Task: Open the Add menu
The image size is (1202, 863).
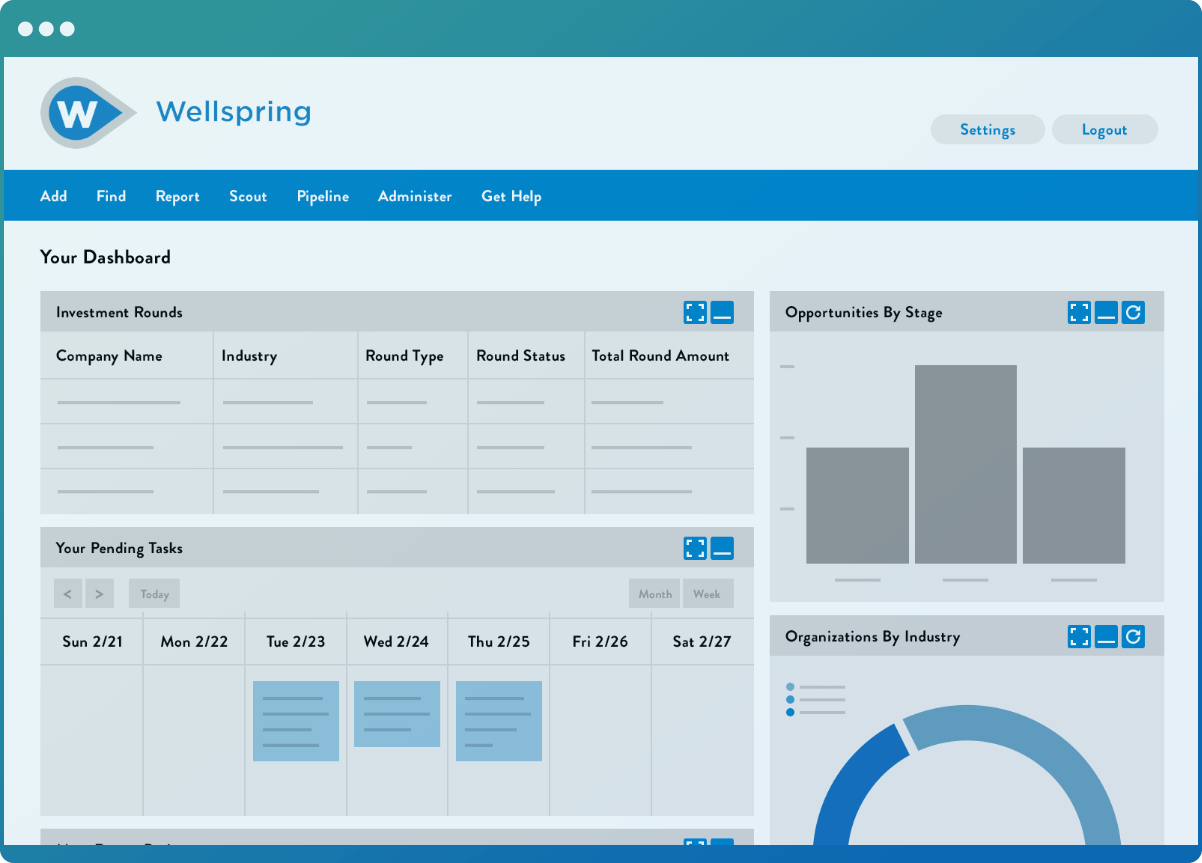Action: (x=54, y=196)
